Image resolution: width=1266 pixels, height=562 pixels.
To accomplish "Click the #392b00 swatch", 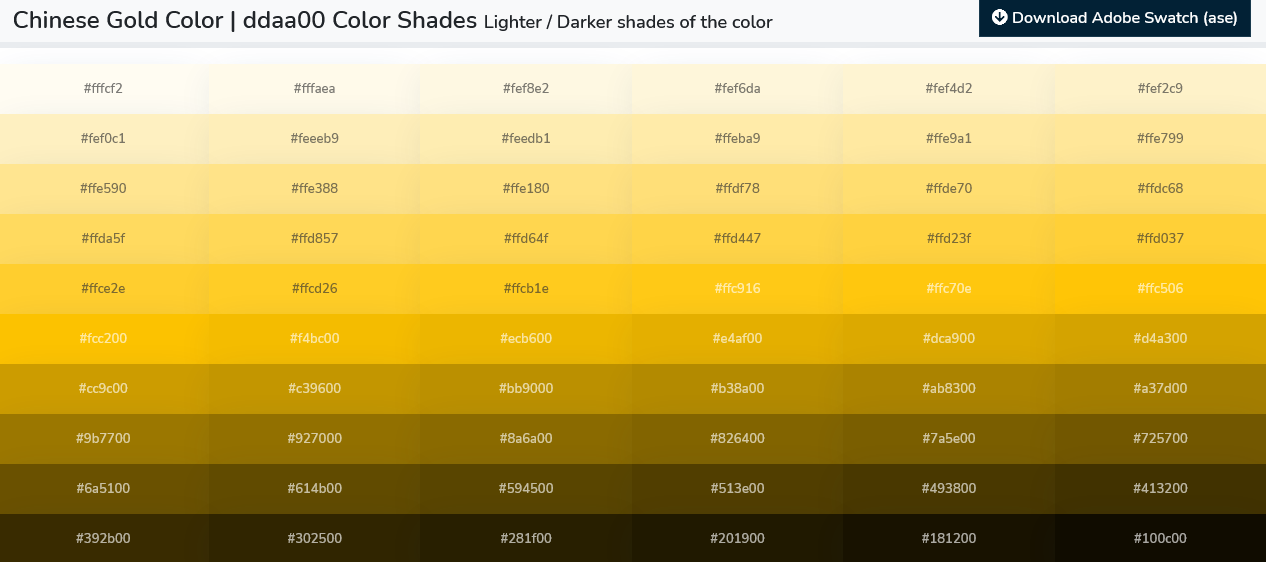I will pos(103,538).
